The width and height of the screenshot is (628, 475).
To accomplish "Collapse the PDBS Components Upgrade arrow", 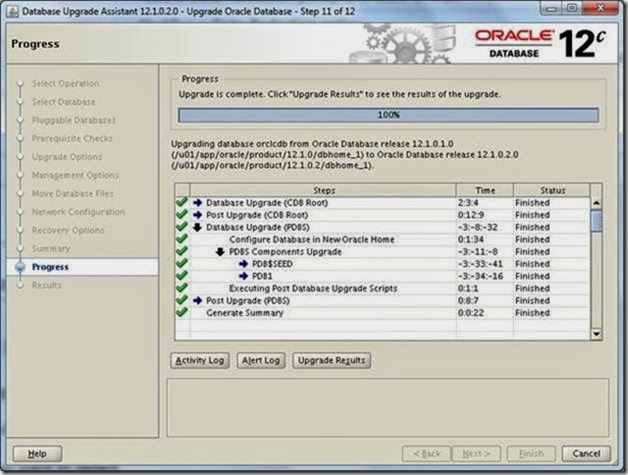I will 220,252.
